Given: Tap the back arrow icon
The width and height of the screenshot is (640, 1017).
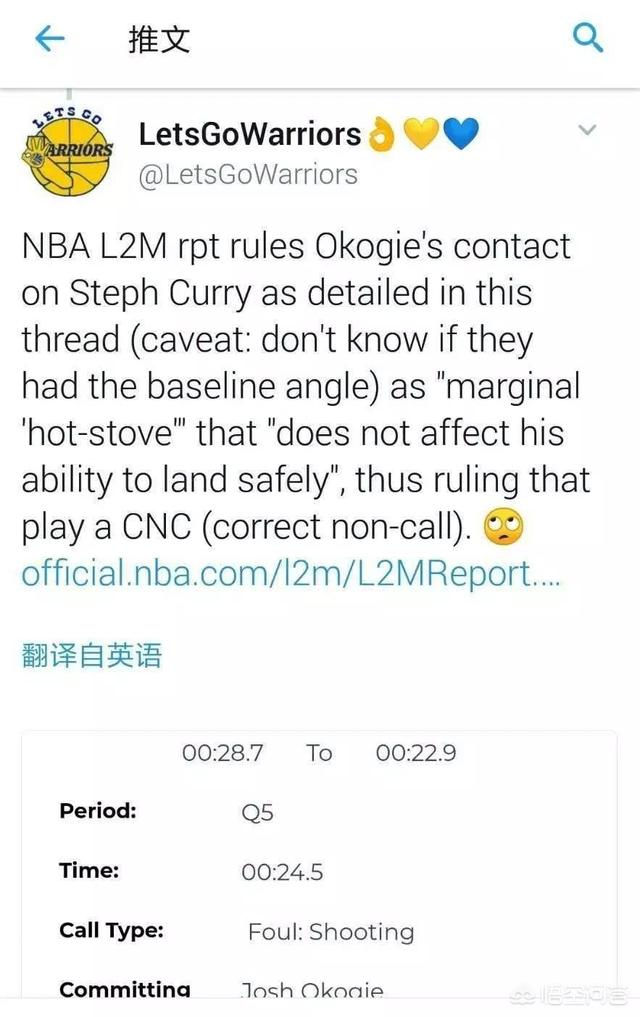Looking at the screenshot, I should click(49, 39).
